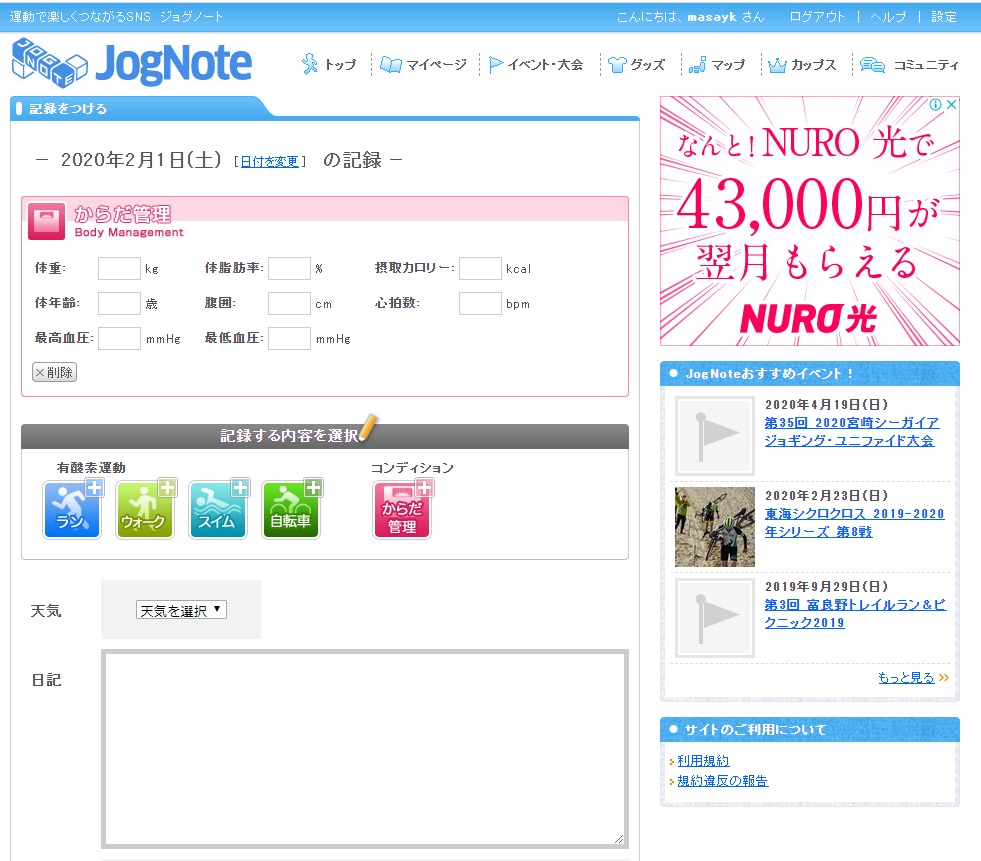Focus the 体脂肪率 input field
The height and width of the screenshot is (861, 981).
pos(290,268)
